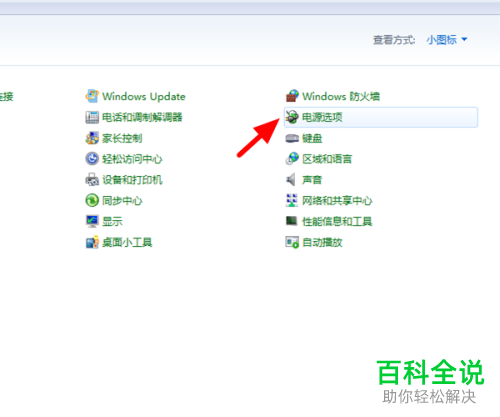The image size is (500, 417).
Task: Open 自动播放 link
Action: point(322,242)
